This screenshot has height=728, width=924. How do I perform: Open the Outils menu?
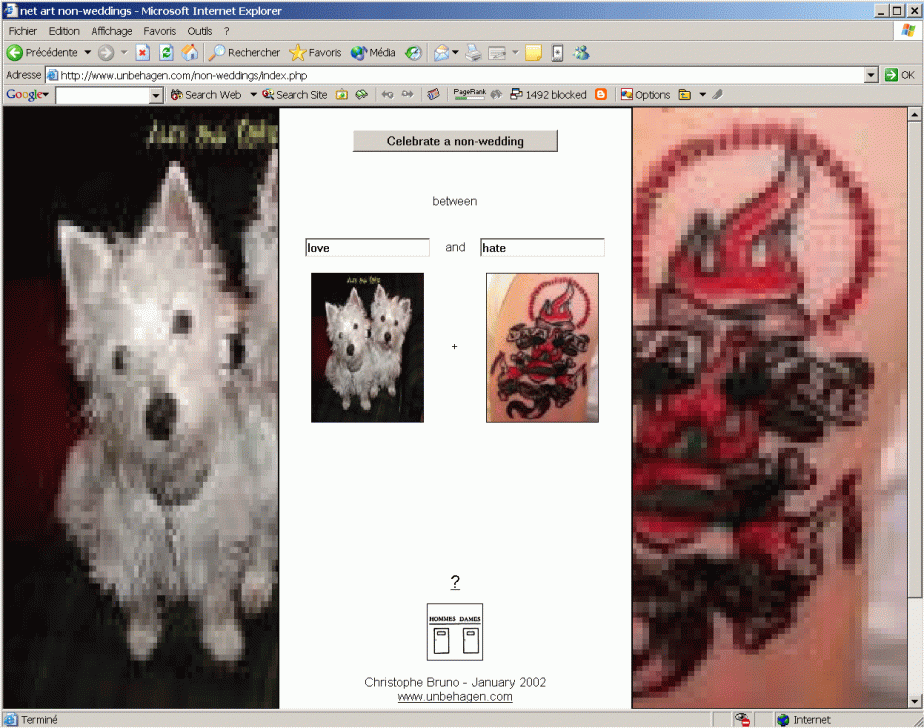(199, 31)
